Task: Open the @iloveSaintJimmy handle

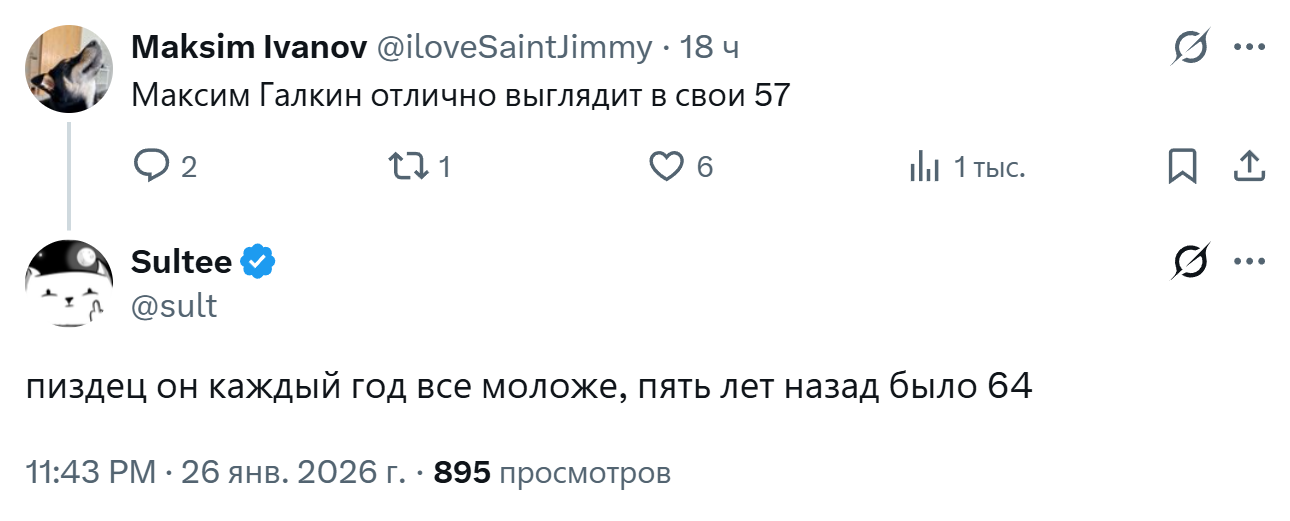Action: [513, 47]
